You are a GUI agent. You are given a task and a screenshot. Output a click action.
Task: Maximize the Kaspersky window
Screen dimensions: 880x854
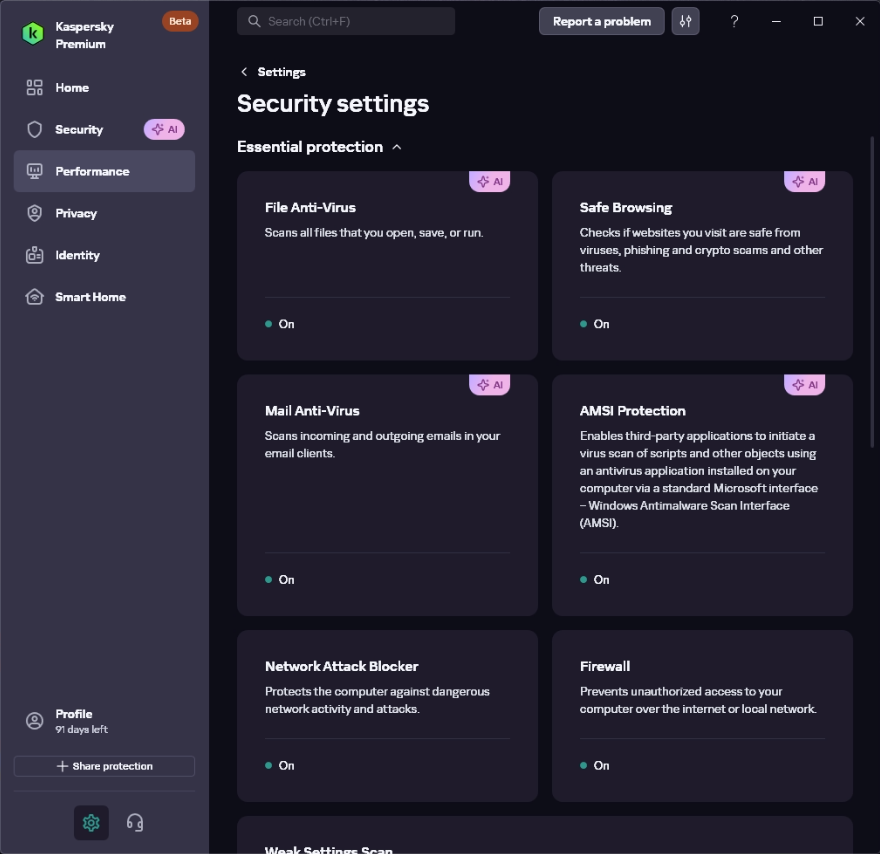click(818, 21)
